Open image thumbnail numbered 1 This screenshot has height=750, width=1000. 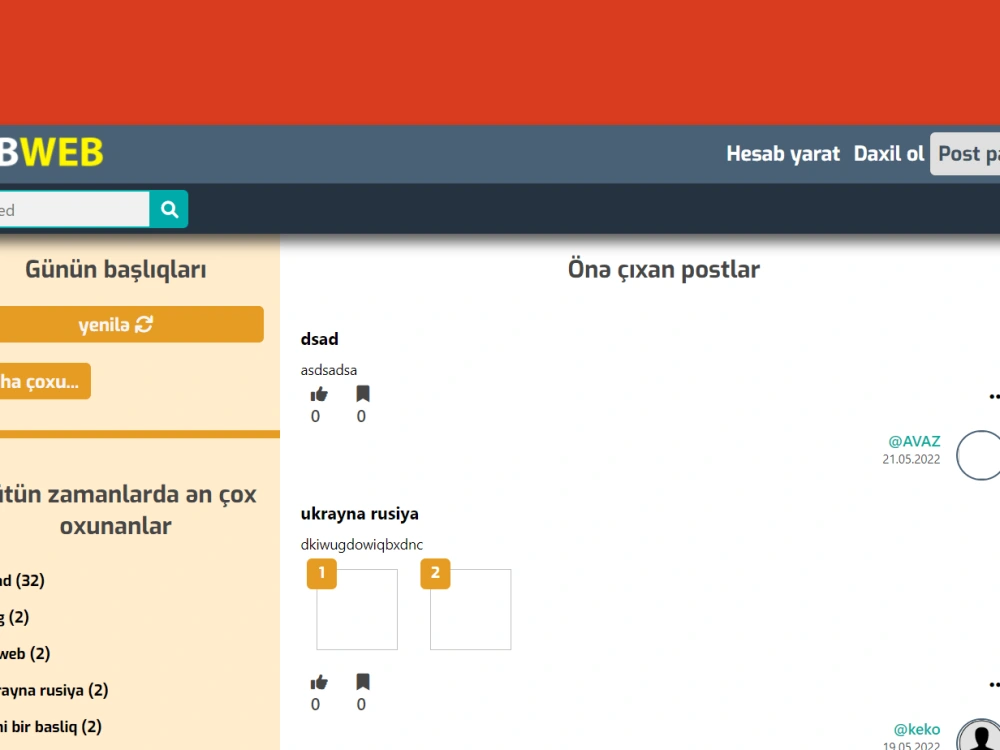357,609
